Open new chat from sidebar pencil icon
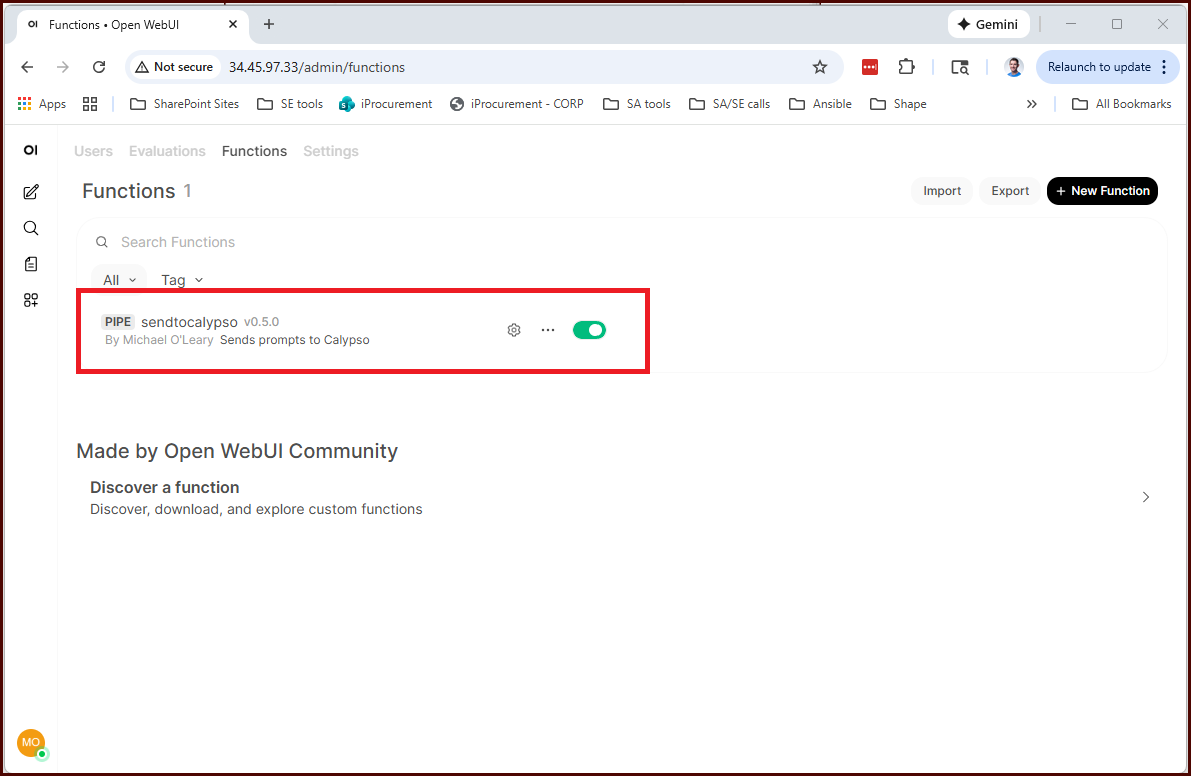The image size is (1191, 776). click(x=31, y=192)
